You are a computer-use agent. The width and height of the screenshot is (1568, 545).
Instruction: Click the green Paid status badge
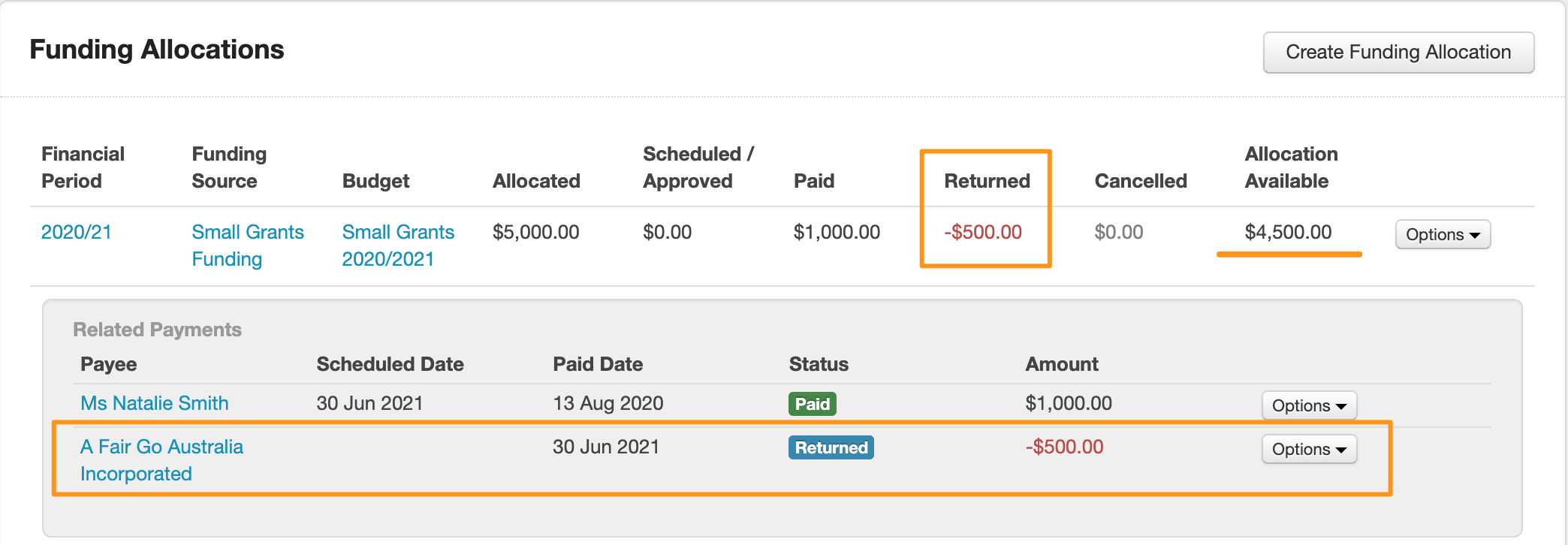click(812, 404)
